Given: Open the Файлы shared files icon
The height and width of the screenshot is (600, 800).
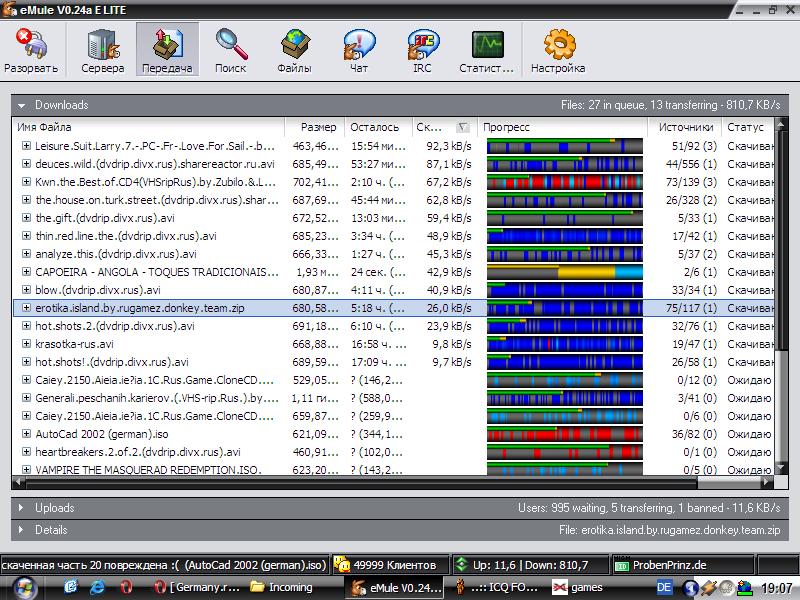Looking at the screenshot, I should tap(295, 44).
